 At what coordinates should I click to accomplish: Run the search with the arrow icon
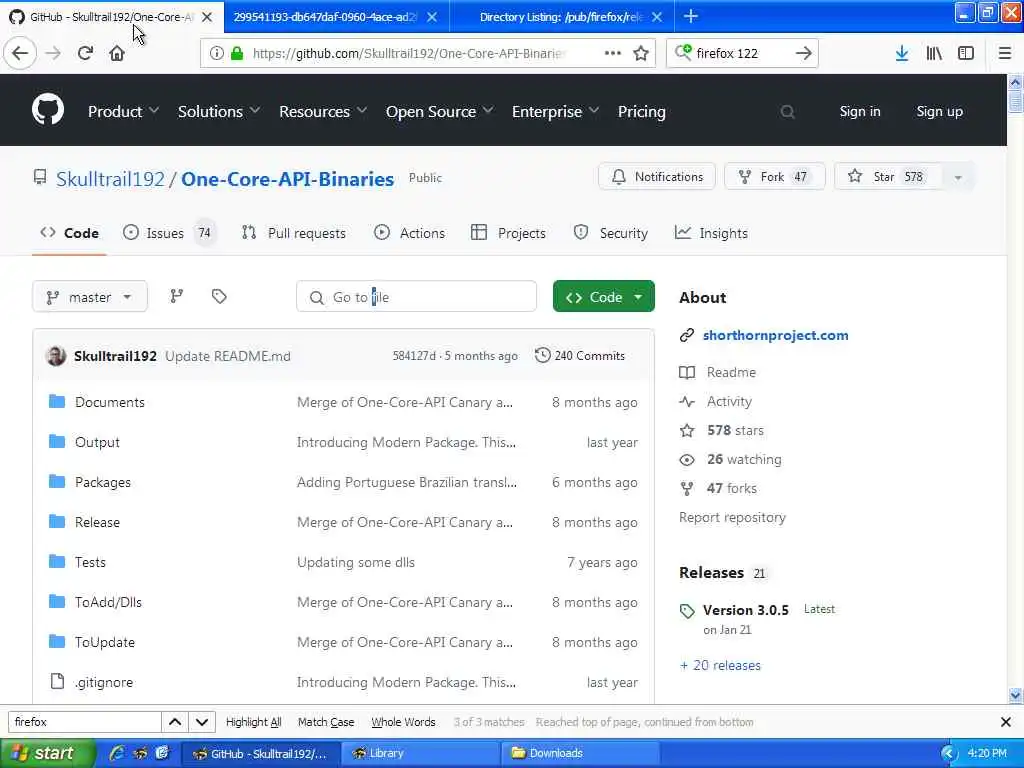pyautogui.click(x=803, y=53)
